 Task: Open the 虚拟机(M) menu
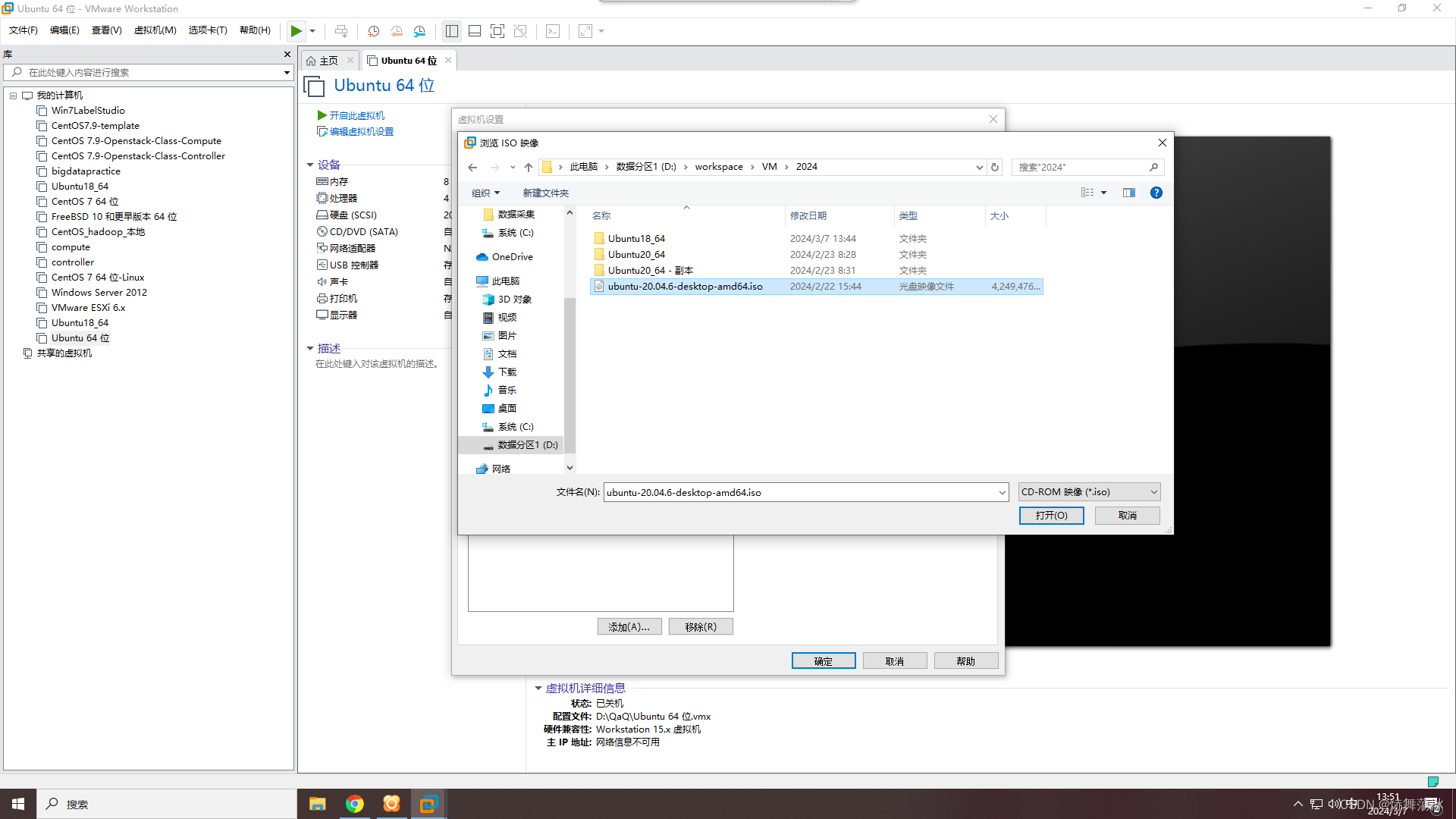pos(155,30)
